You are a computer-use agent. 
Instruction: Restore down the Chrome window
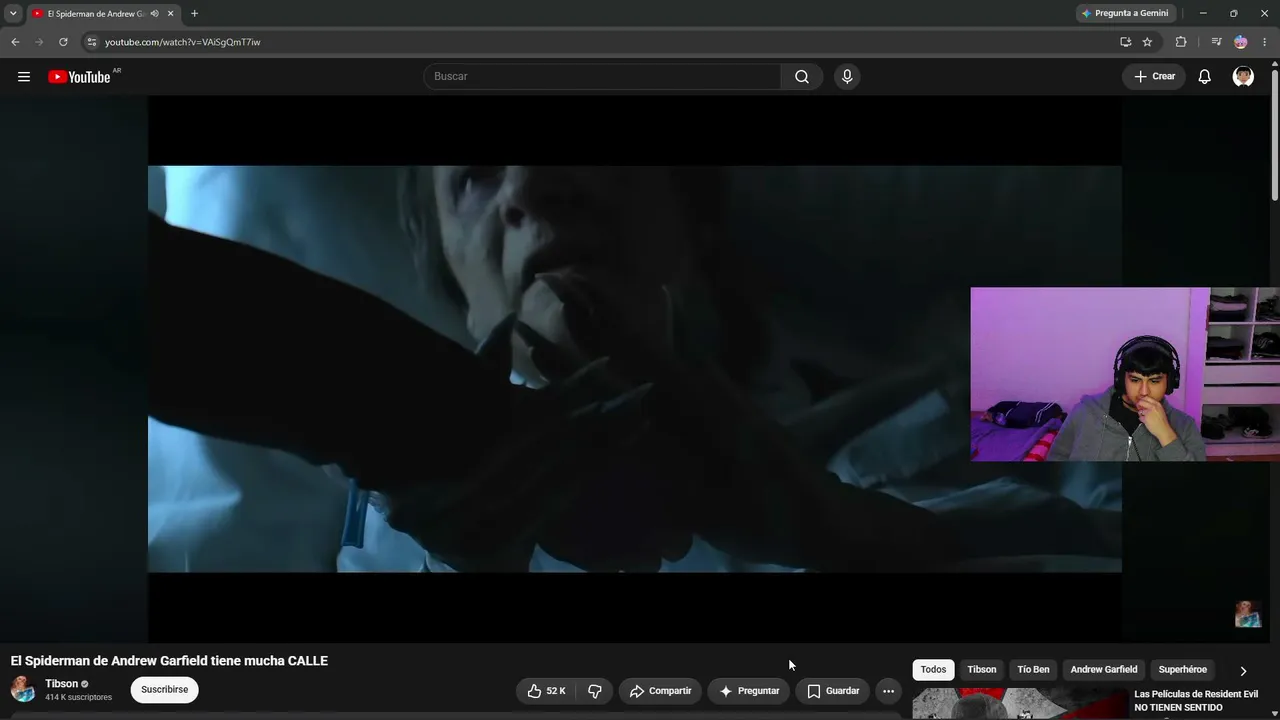1233,13
